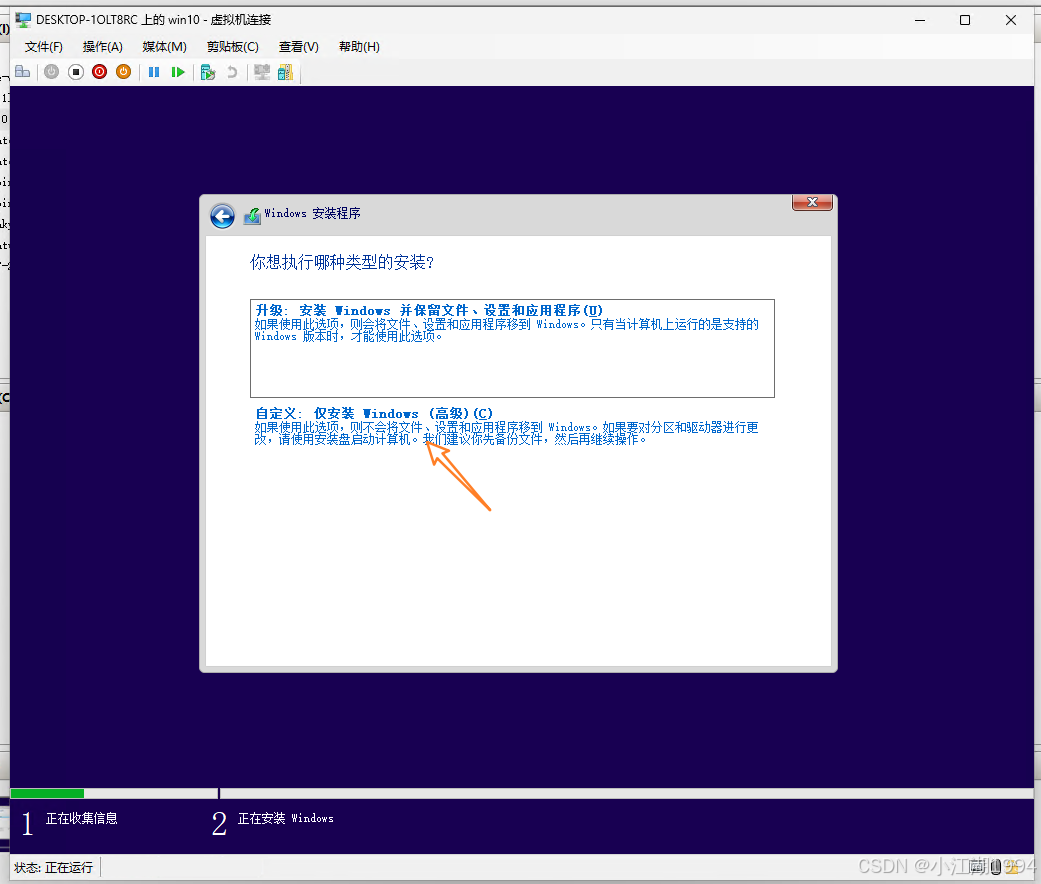Turn off the VM with the black stop icon
The height and width of the screenshot is (884, 1041).
(x=76, y=72)
